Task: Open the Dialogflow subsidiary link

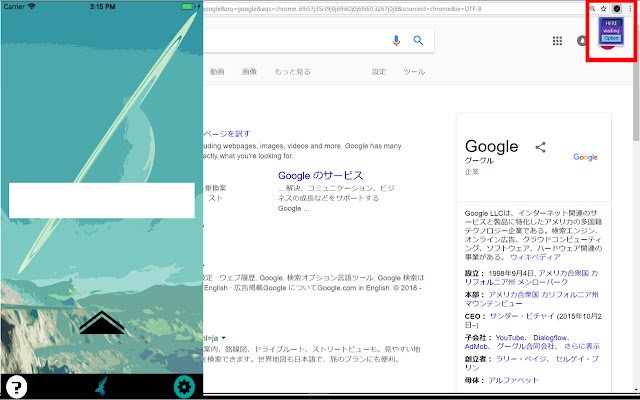Action: [550, 338]
